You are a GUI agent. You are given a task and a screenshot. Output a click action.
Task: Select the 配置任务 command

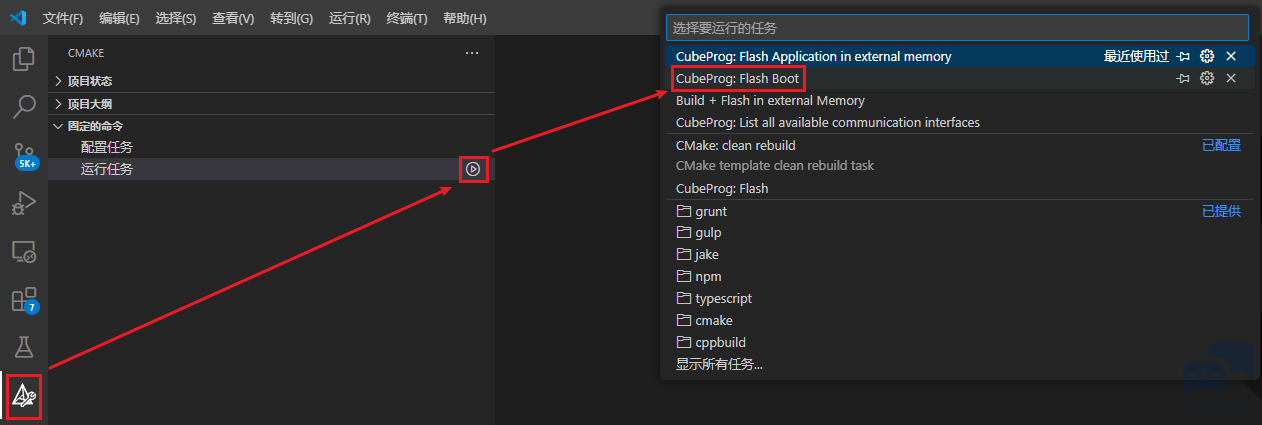pos(272,147)
